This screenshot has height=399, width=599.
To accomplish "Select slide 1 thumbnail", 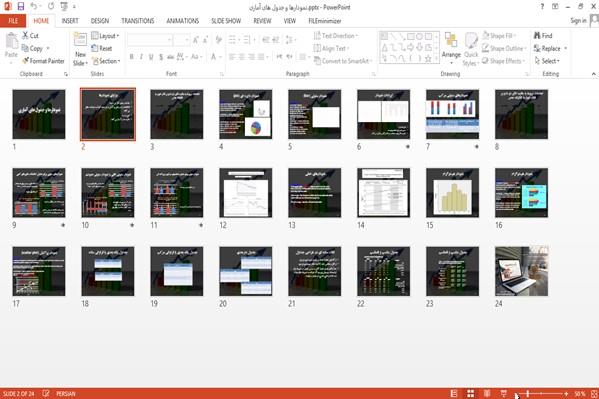I will tap(39, 114).
